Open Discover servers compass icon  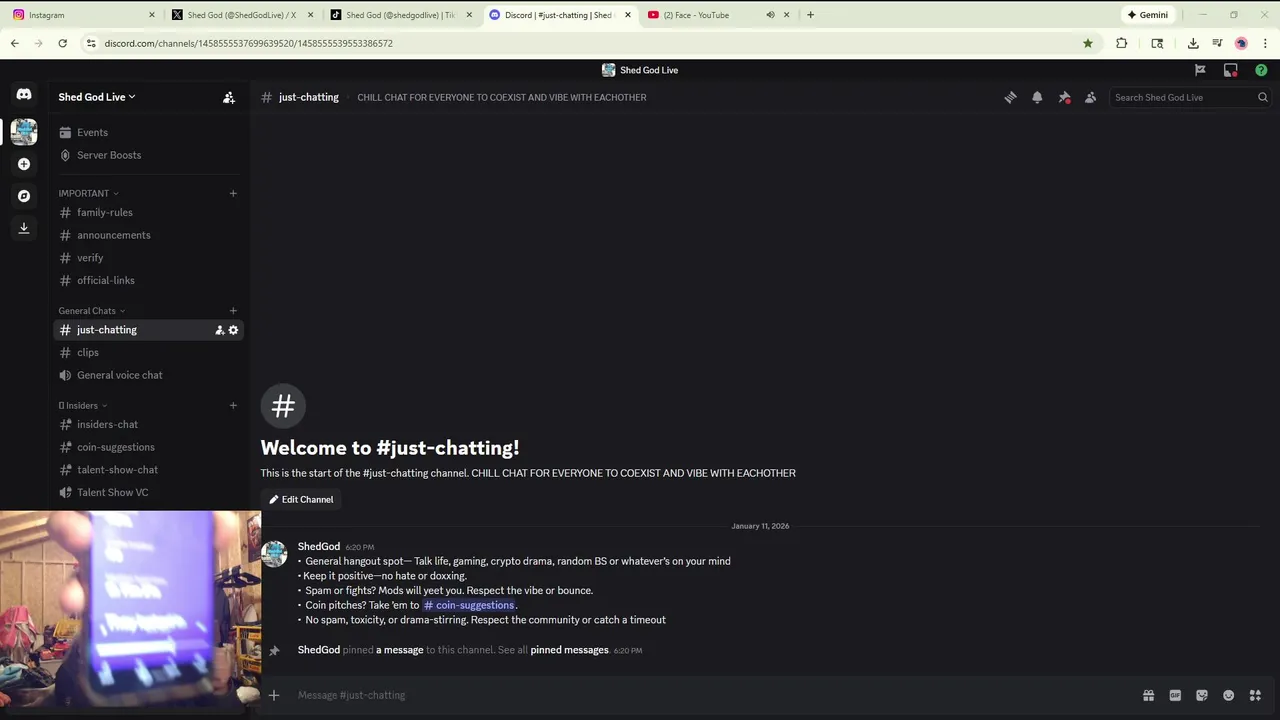pos(24,196)
